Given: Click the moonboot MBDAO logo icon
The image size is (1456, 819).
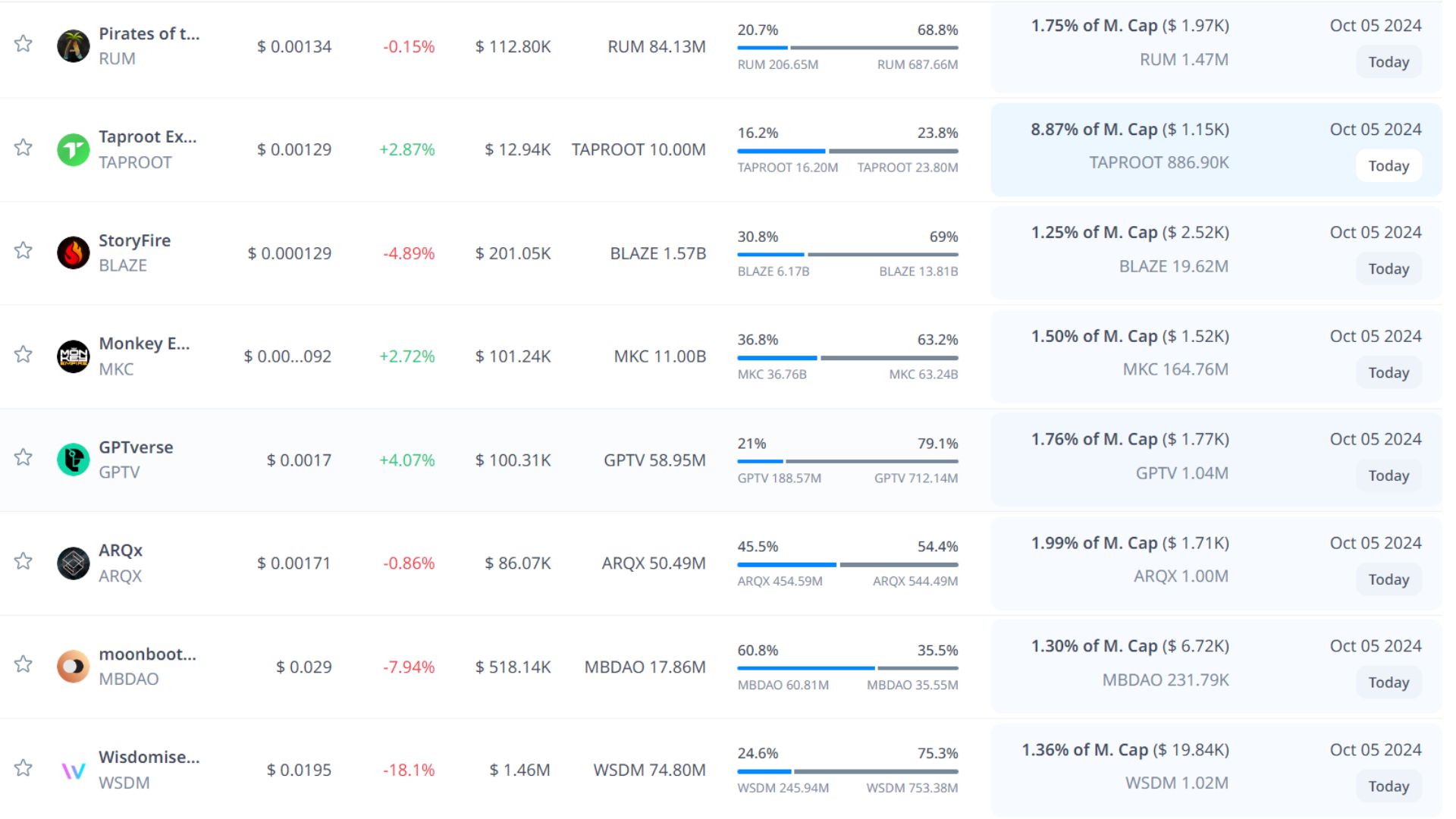Looking at the screenshot, I should click(74, 667).
